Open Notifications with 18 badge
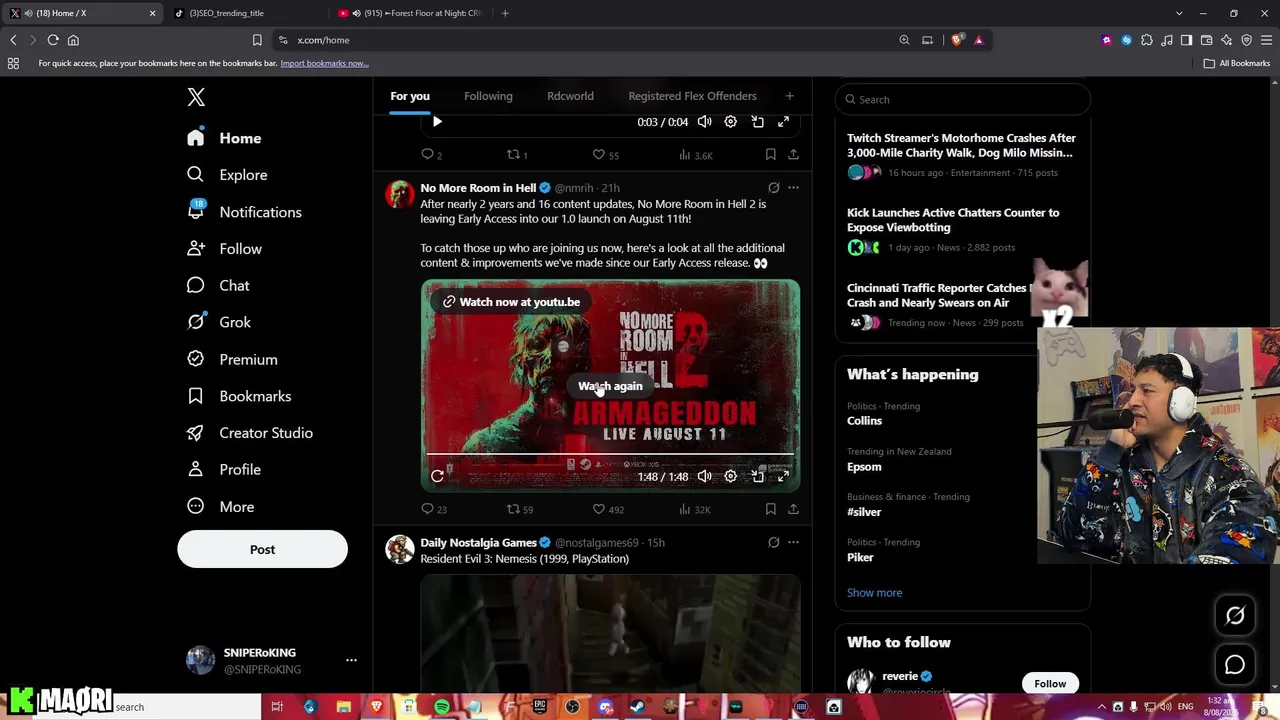 tap(244, 212)
